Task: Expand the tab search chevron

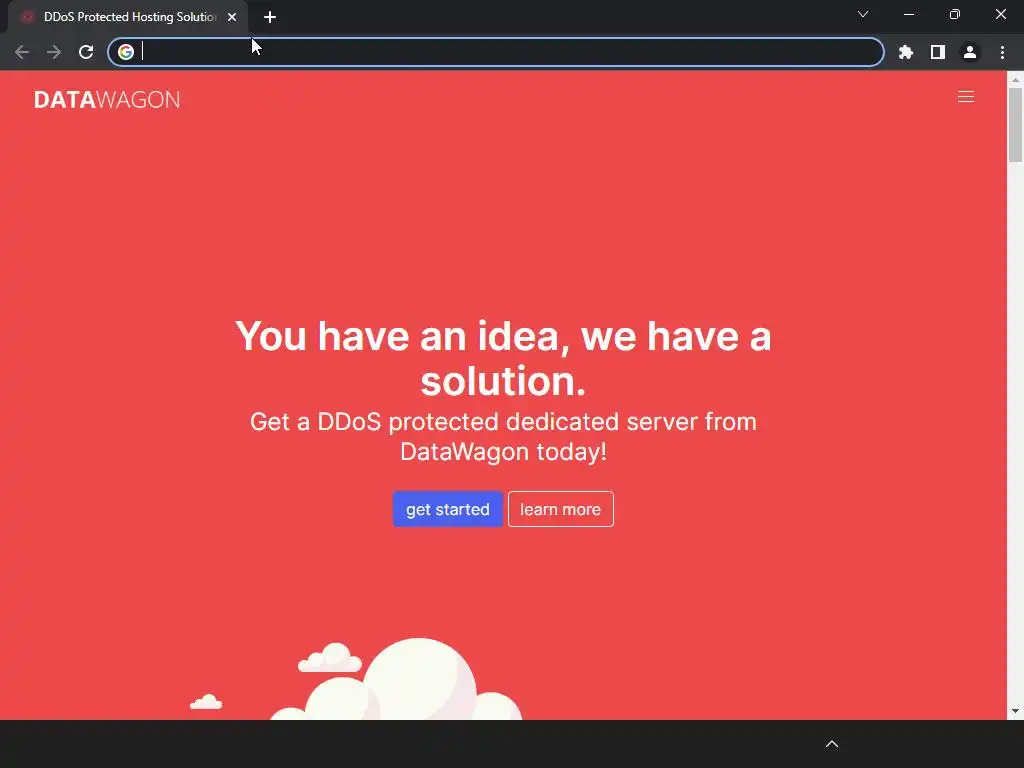Action: tap(863, 14)
